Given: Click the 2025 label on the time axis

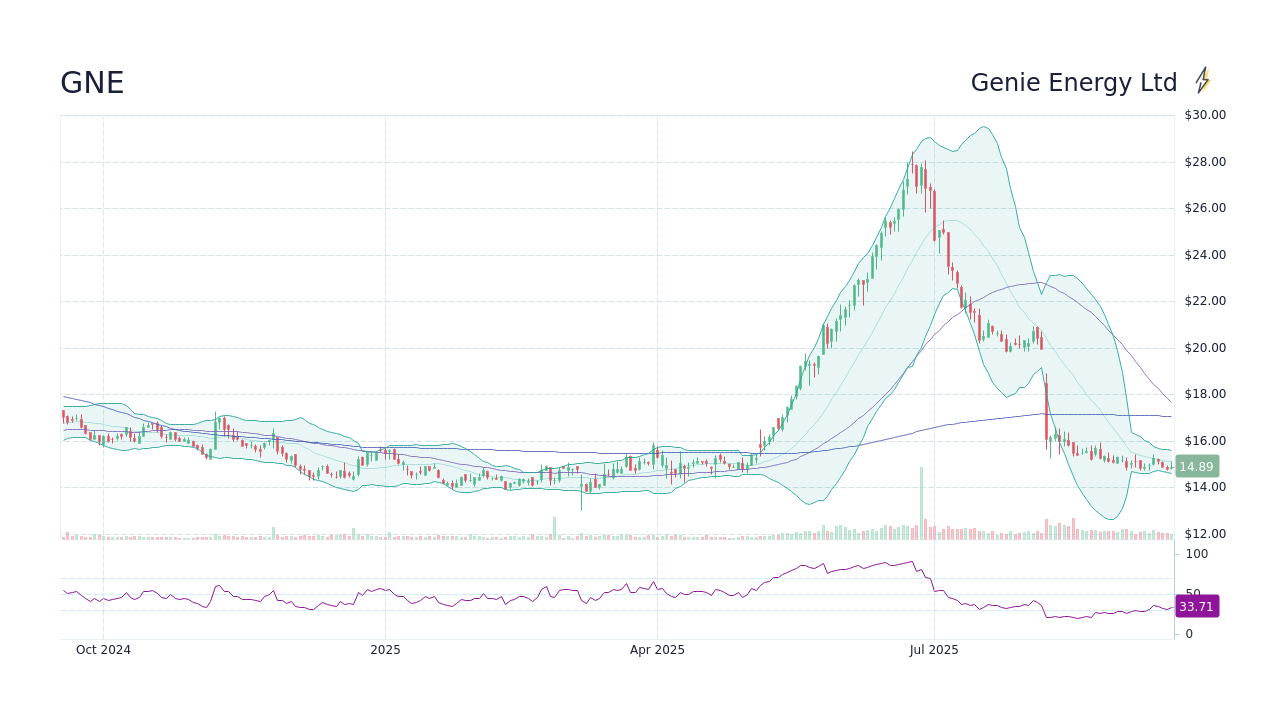Looking at the screenshot, I should pos(385,649).
